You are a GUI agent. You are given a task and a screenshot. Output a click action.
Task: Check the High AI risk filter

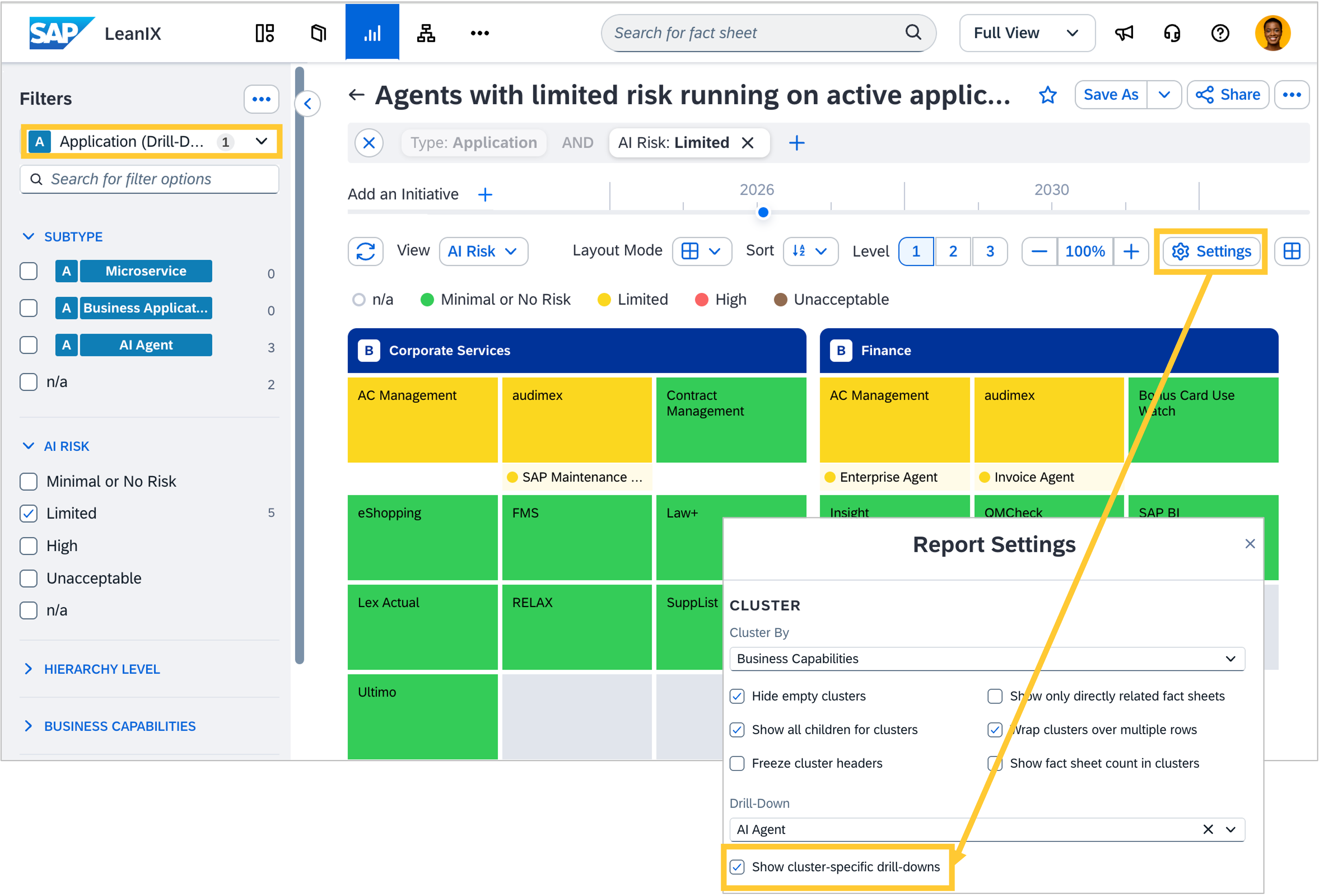pos(29,546)
